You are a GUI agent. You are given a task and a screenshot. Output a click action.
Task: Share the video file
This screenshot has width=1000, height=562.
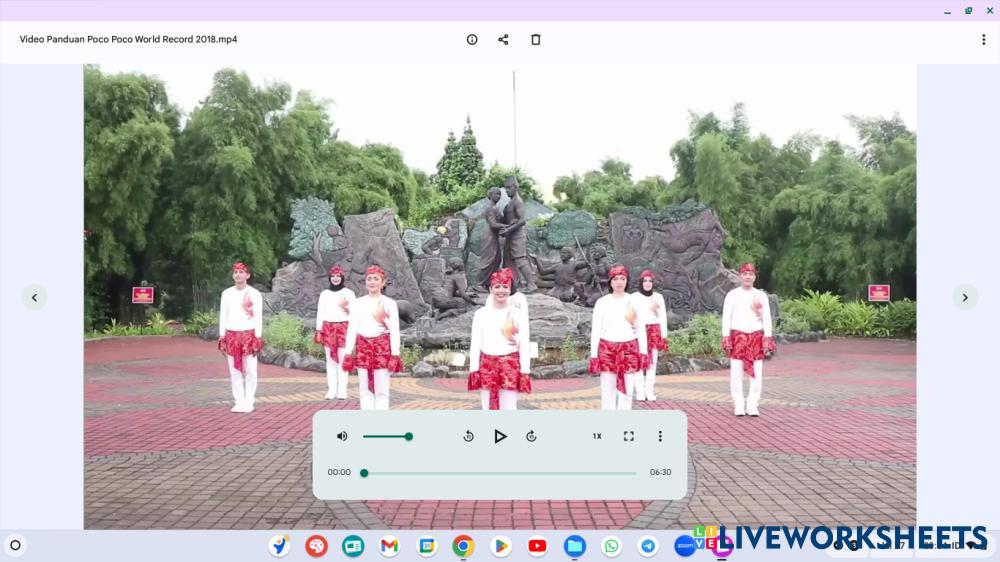[x=503, y=40]
